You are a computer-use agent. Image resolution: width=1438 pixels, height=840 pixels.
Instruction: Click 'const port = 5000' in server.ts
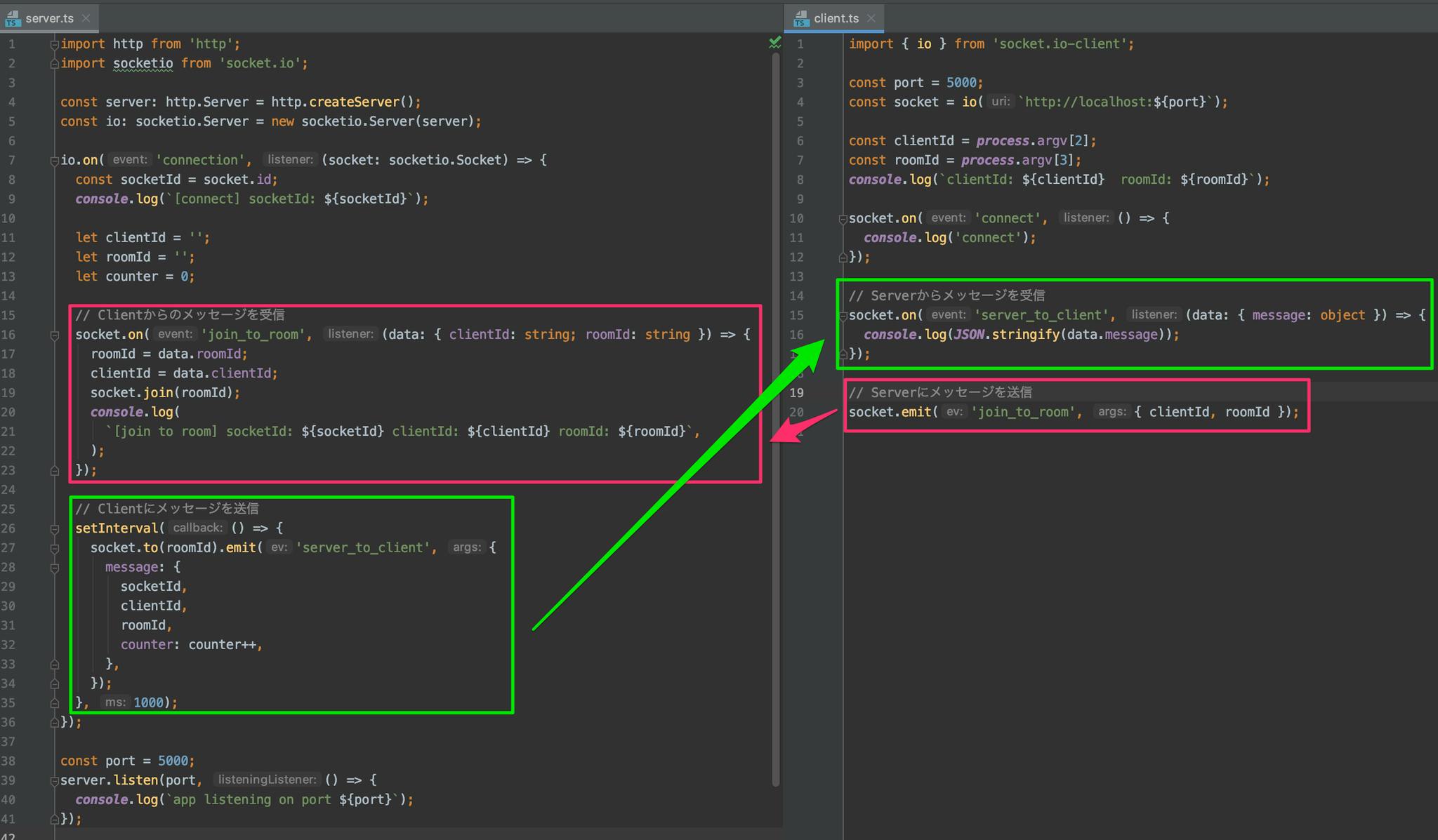click(125, 761)
